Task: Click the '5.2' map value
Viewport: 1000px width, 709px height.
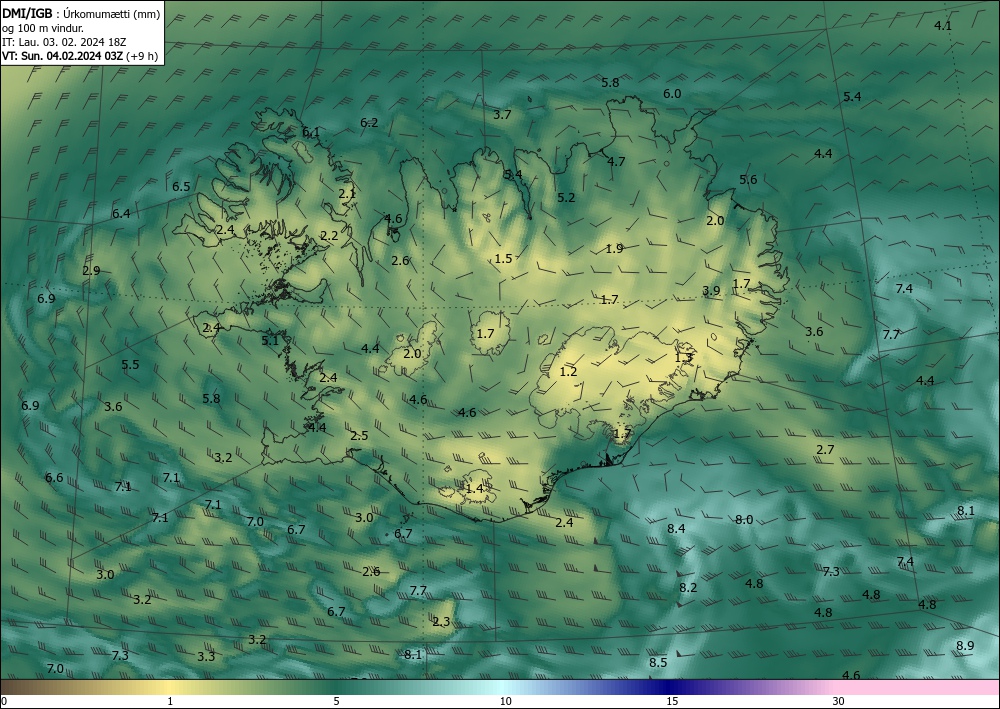Action: [566, 198]
